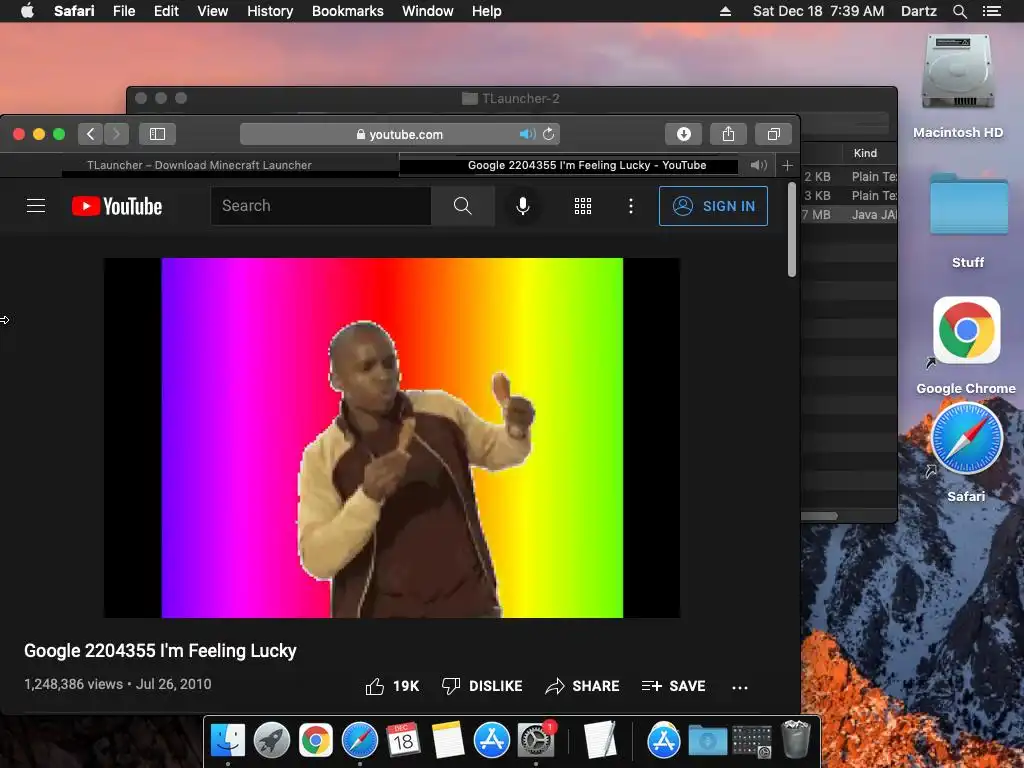1024x768 pixels.
Task: Open App Store in the Dock
Action: click(x=492, y=741)
